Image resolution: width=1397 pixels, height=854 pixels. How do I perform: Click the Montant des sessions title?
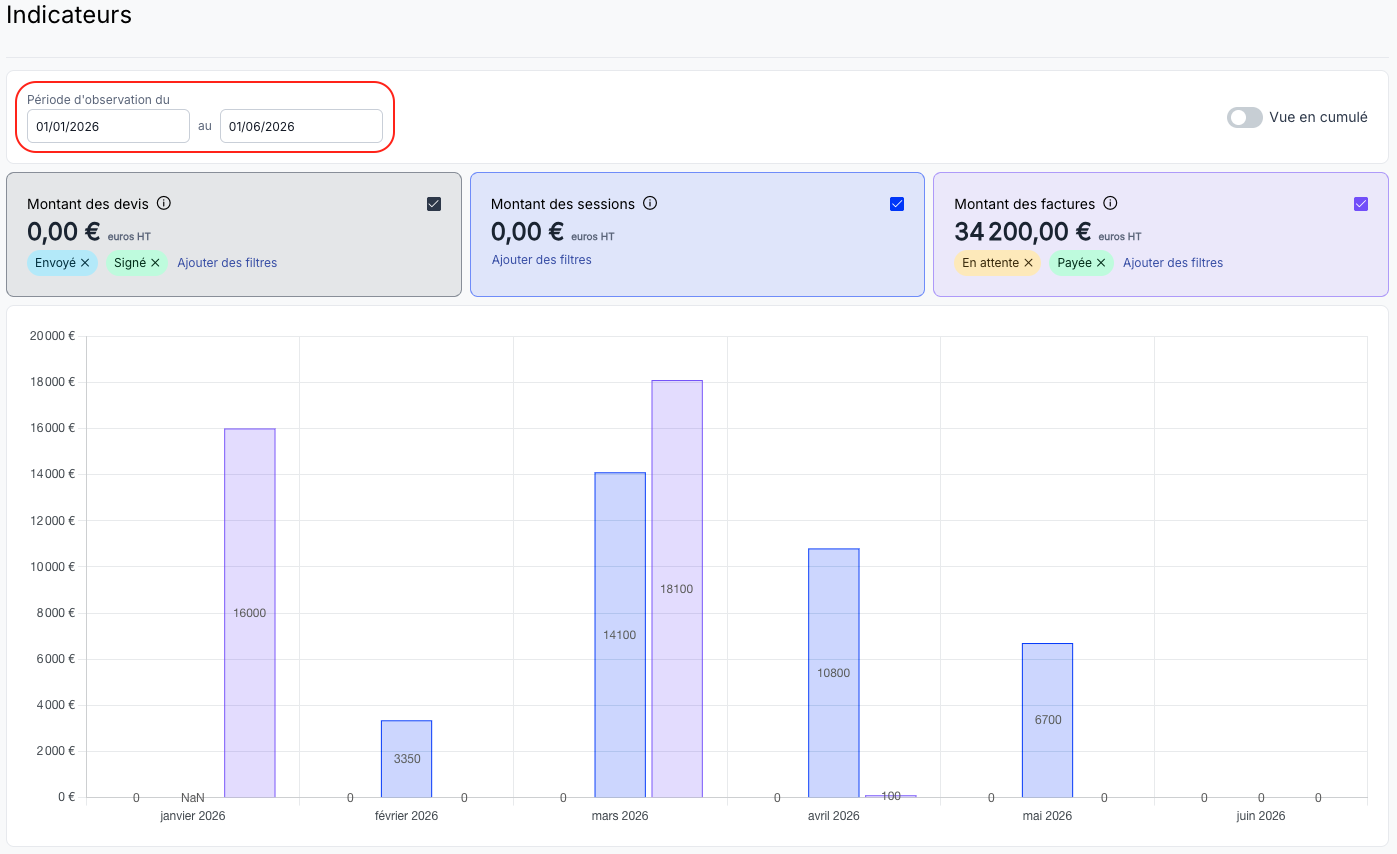(x=563, y=204)
